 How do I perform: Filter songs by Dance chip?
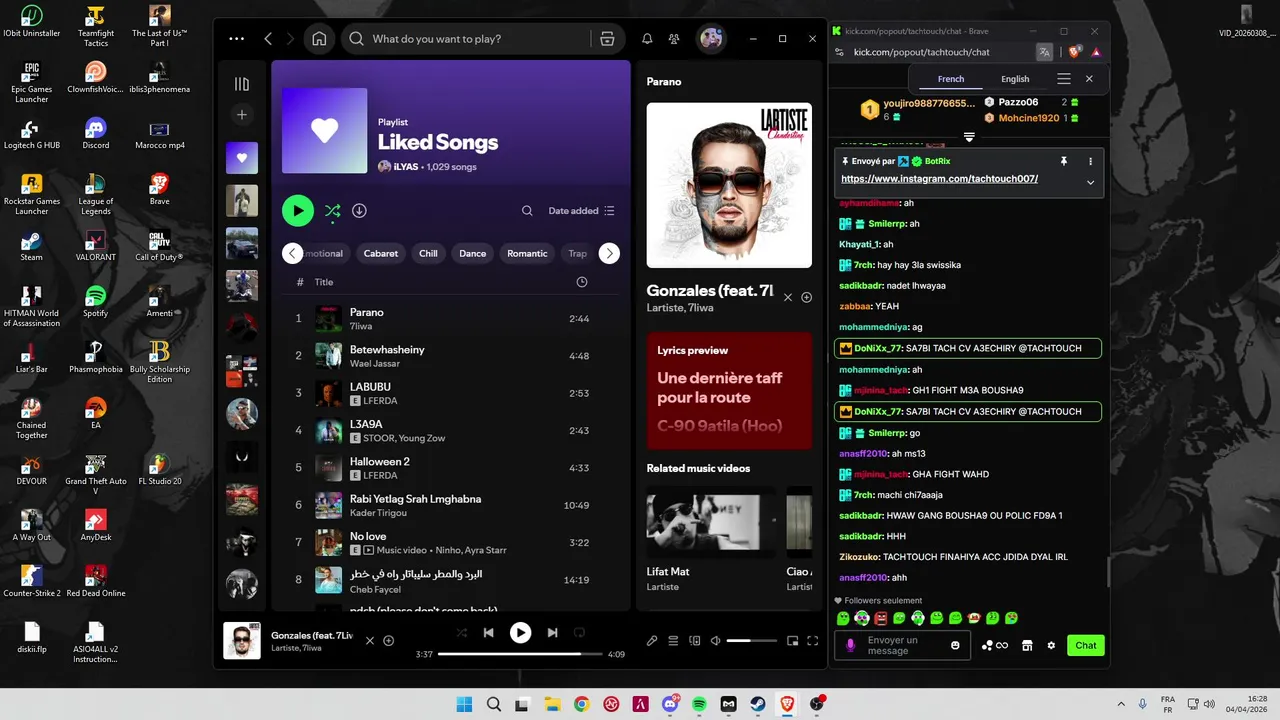coord(472,253)
